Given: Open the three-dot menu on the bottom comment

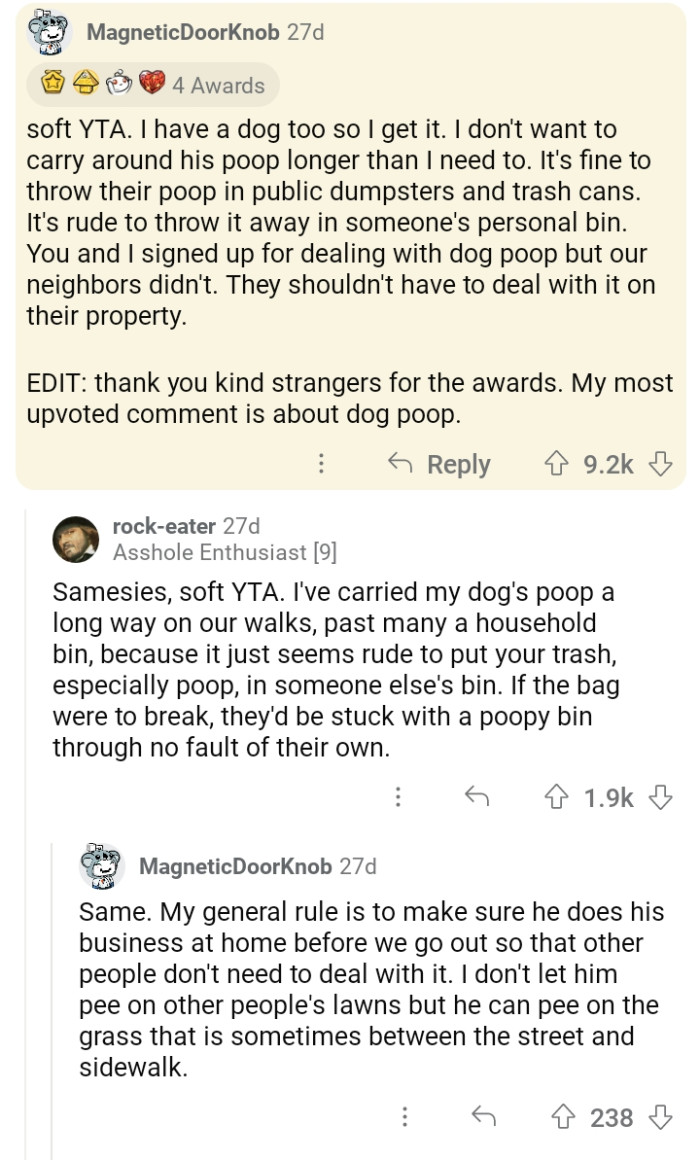Looking at the screenshot, I should [405, 1117].
